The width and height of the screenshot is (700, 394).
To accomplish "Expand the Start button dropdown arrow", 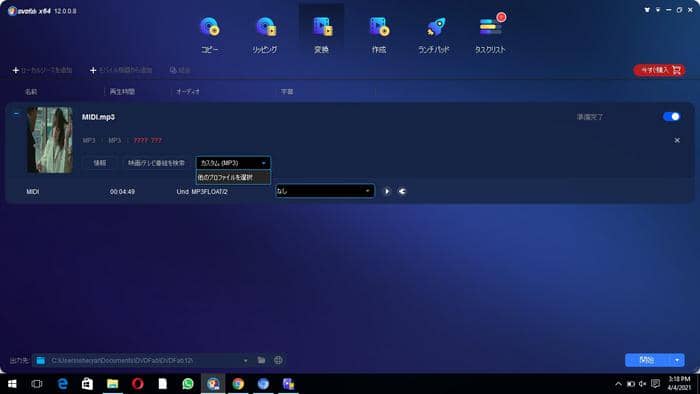I will 677,360.
